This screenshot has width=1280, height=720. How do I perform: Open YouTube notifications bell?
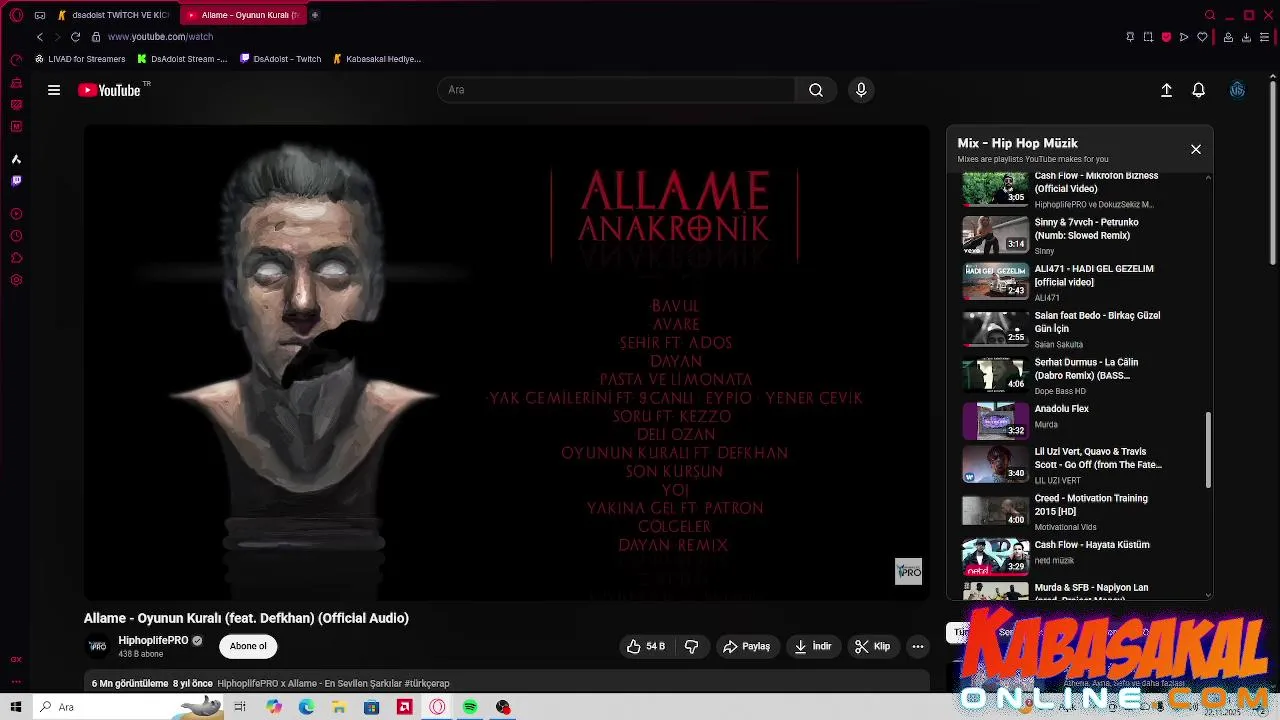coord(1198,90)
